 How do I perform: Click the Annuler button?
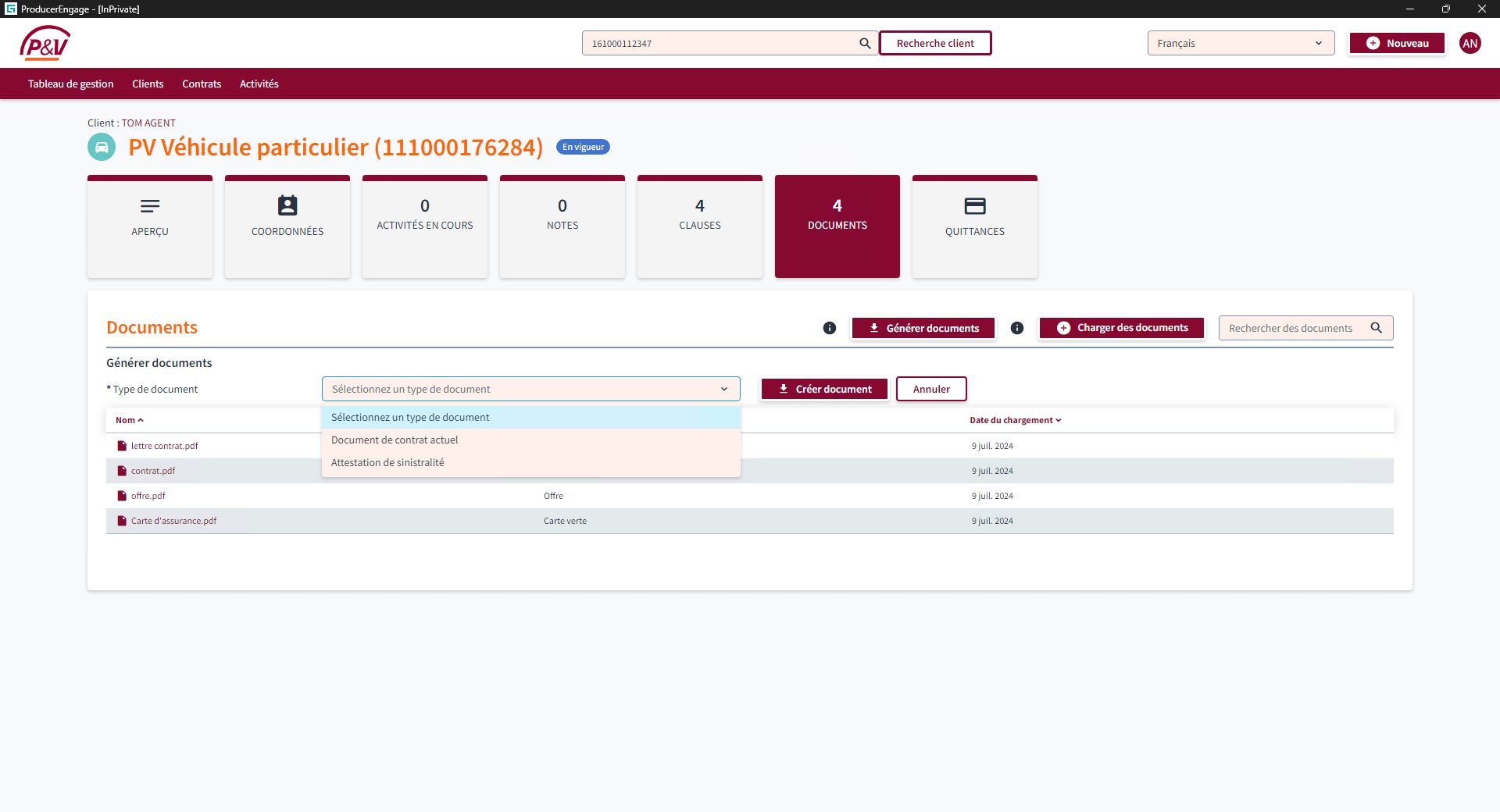point(931,389)
